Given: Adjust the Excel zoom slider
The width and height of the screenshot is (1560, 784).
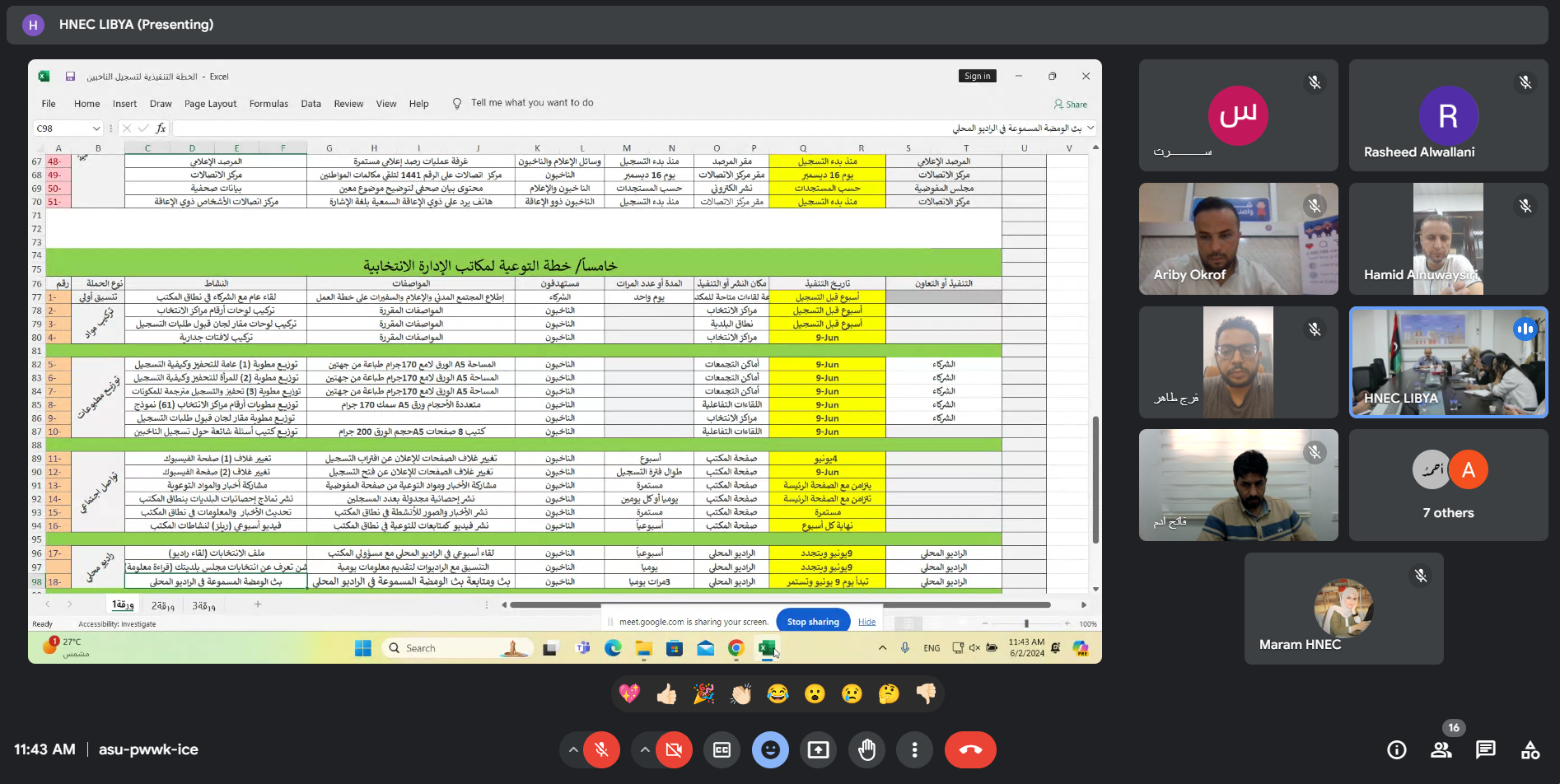Looking at the screenshot, I should click(x=1025, y=624).
